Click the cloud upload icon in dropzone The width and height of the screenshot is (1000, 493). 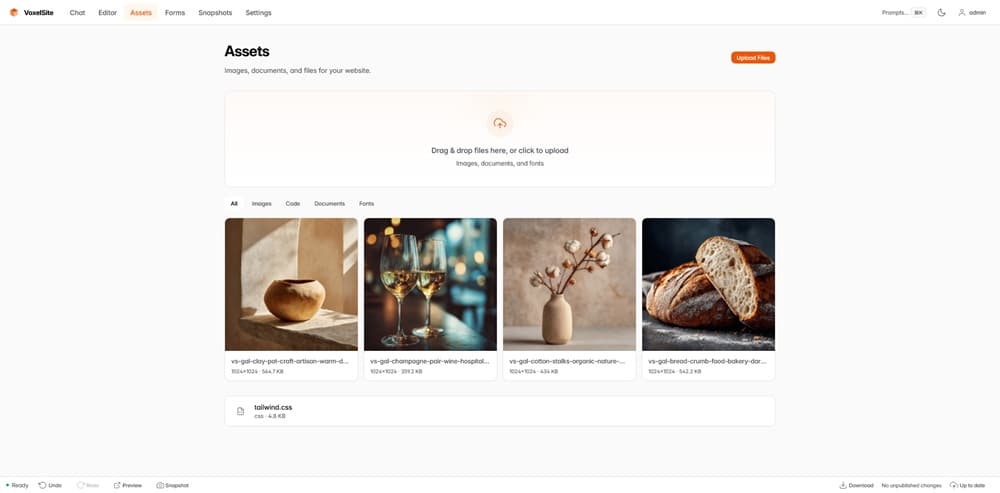point(499,123)
